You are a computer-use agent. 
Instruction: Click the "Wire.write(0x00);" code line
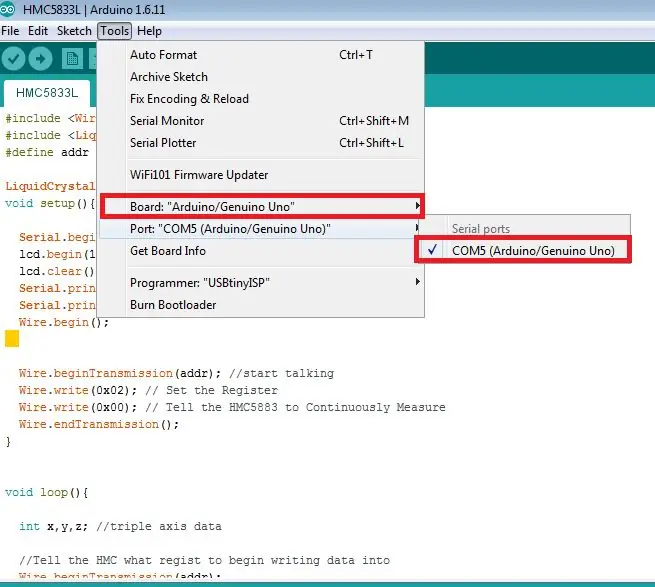click(78, 407)
